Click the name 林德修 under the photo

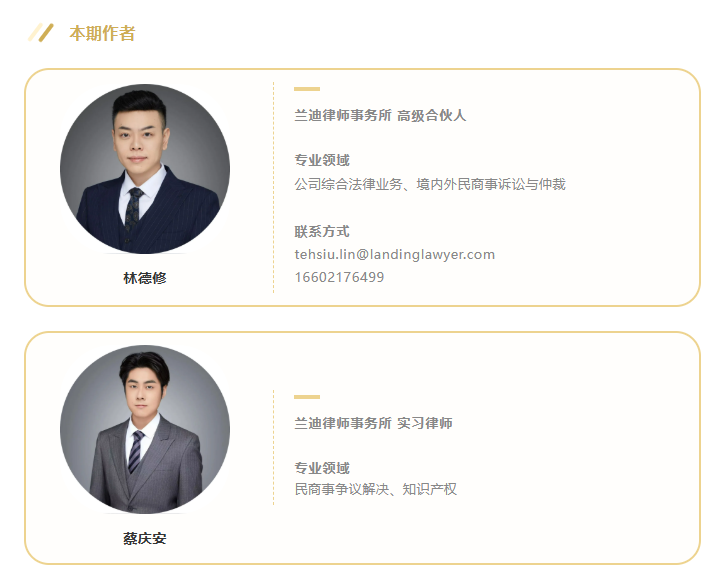click(145, 278)
